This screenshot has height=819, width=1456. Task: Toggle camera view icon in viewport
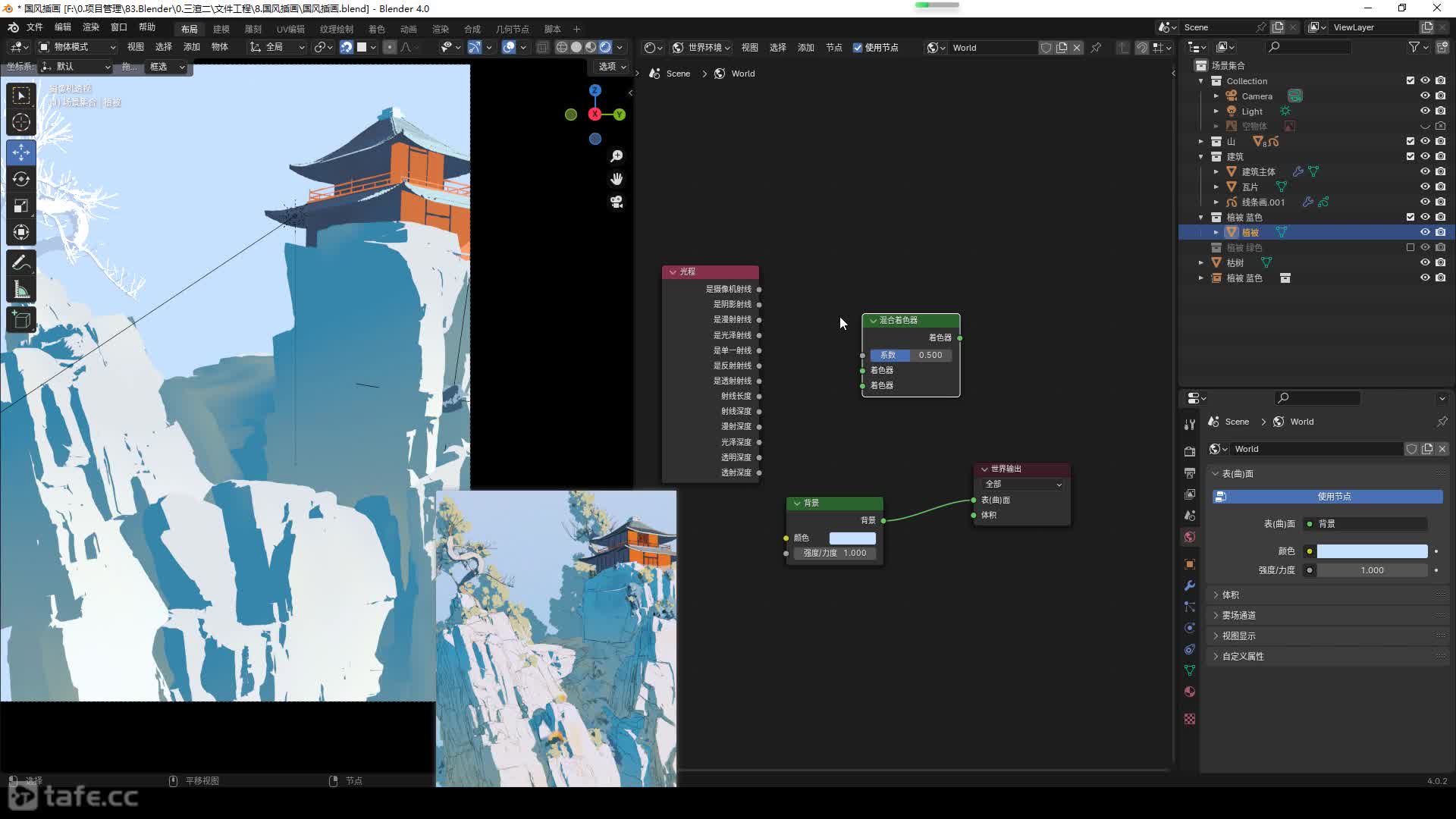(617, 202)
